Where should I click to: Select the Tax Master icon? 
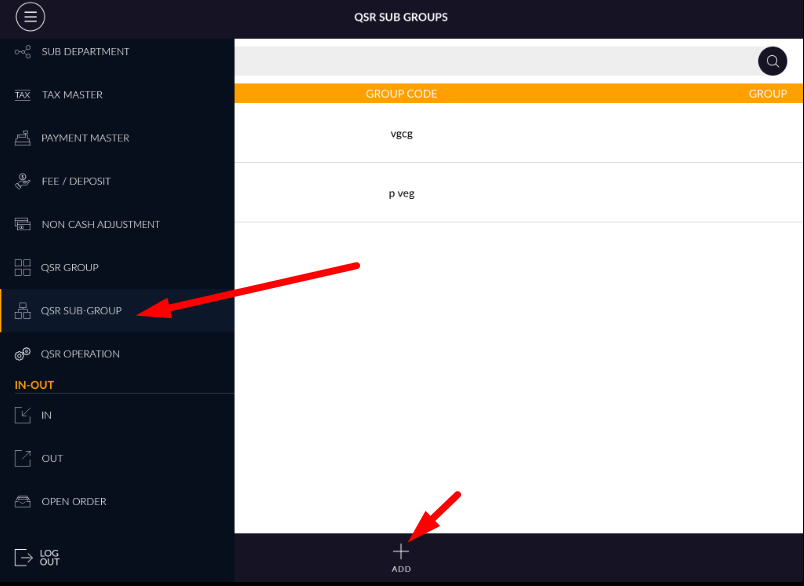tap(23, 95)
